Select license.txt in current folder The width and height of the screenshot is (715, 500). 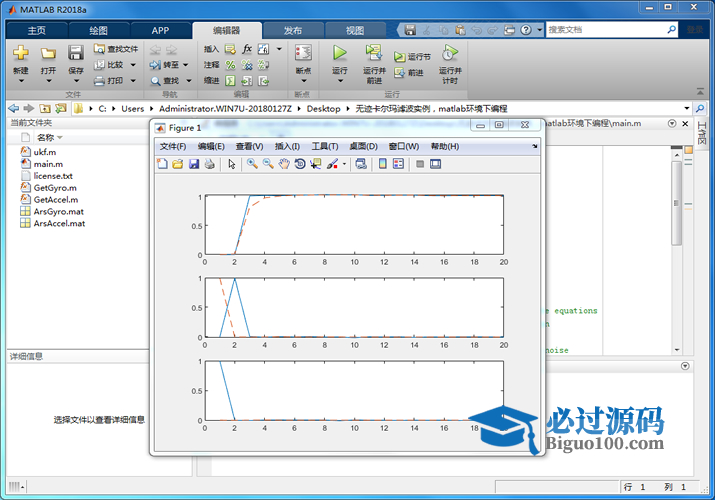coord(53,176)
